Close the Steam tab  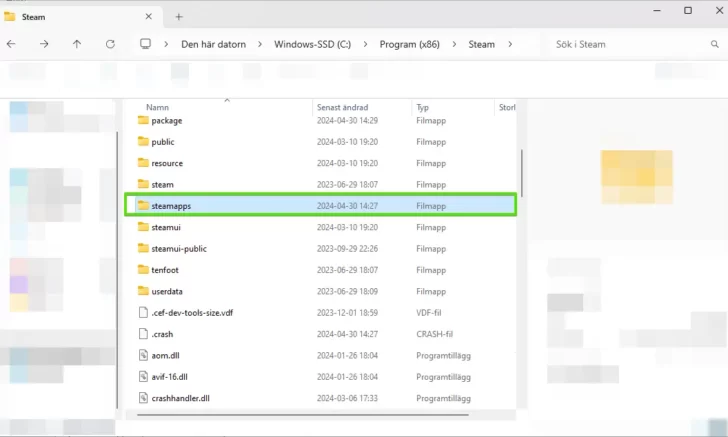pyautogui.click(x=149, y=16)
